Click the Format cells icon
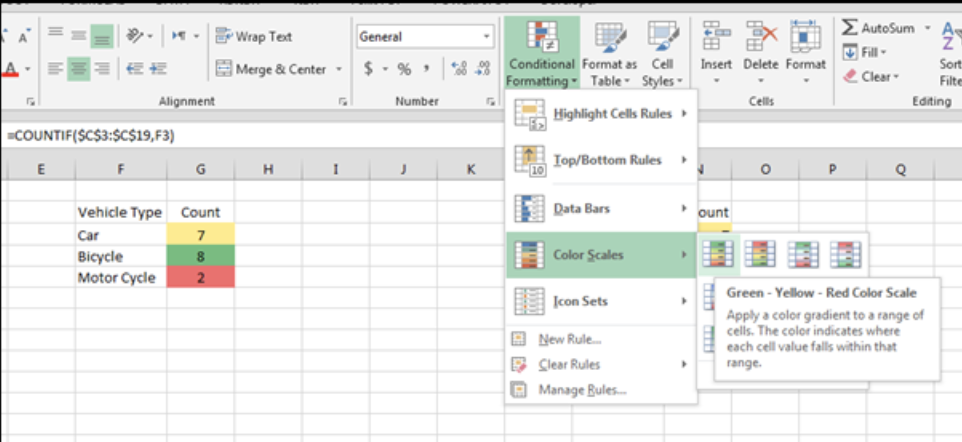Viewport: 962px width, 442px height. point(806,37)
